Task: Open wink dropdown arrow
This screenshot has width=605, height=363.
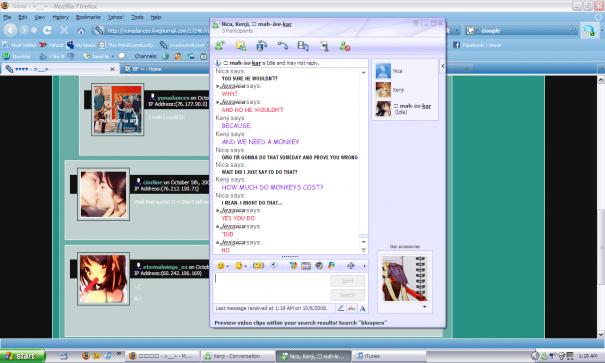Action: [x=246, y=266]
